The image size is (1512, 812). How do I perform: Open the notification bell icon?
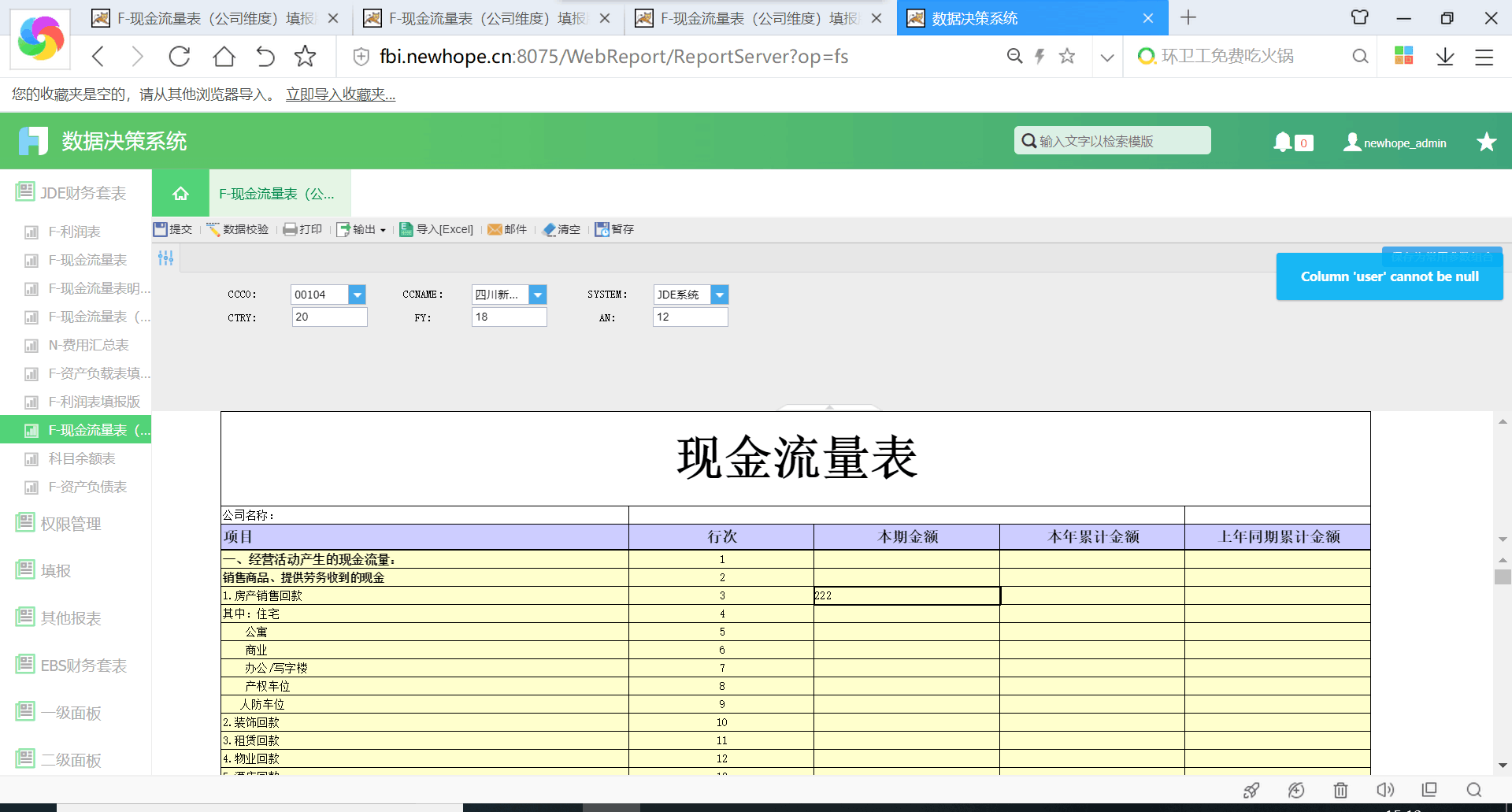tap(1283, 142)
